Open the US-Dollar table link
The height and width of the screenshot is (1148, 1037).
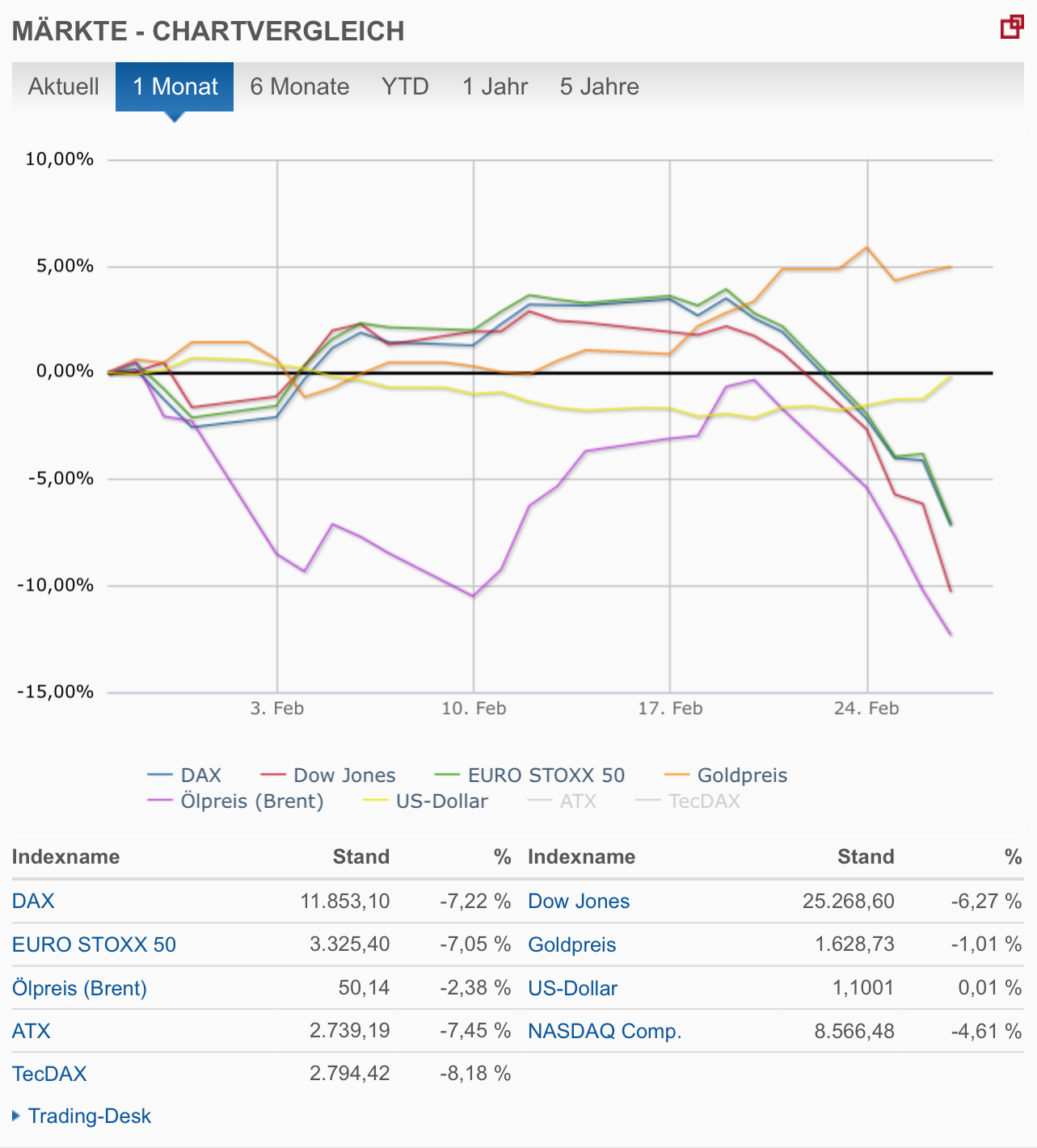572,988
